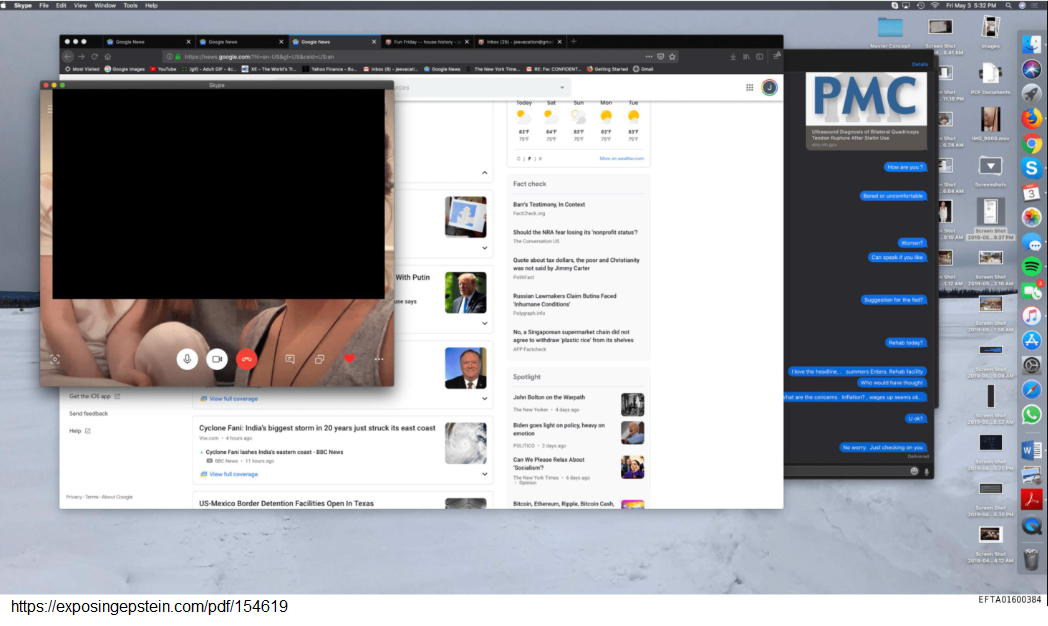
Task: Open the Google apps grid icon
Action: (x=750, y=88)
